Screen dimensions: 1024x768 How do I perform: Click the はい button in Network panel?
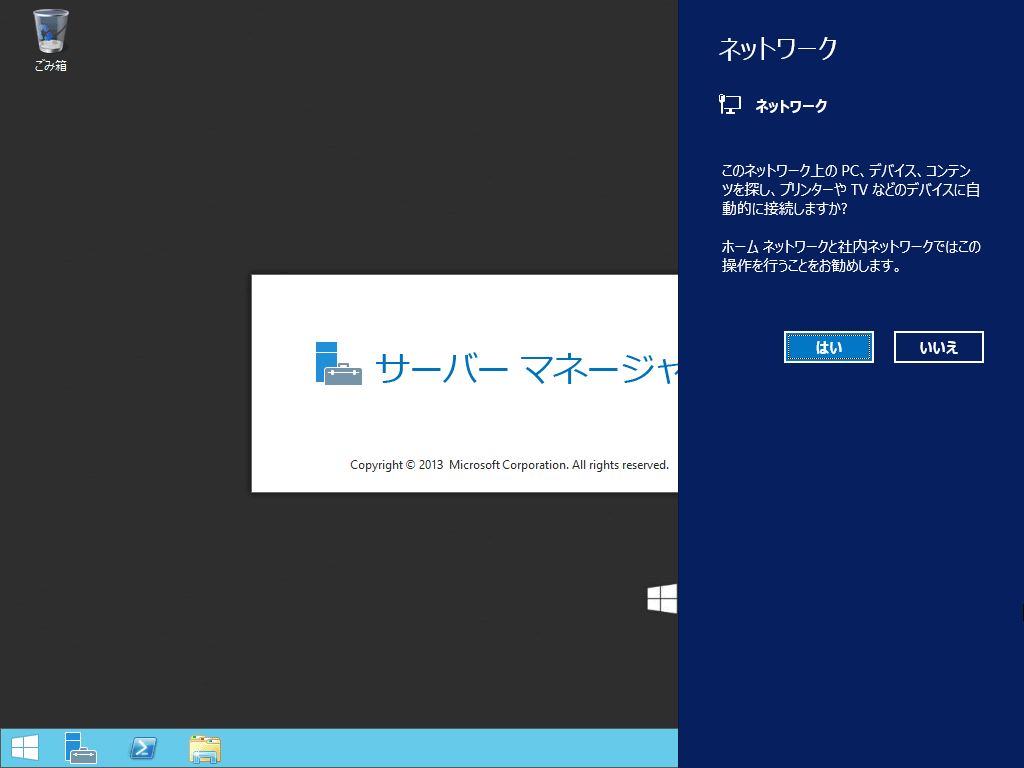pos(828,347)
